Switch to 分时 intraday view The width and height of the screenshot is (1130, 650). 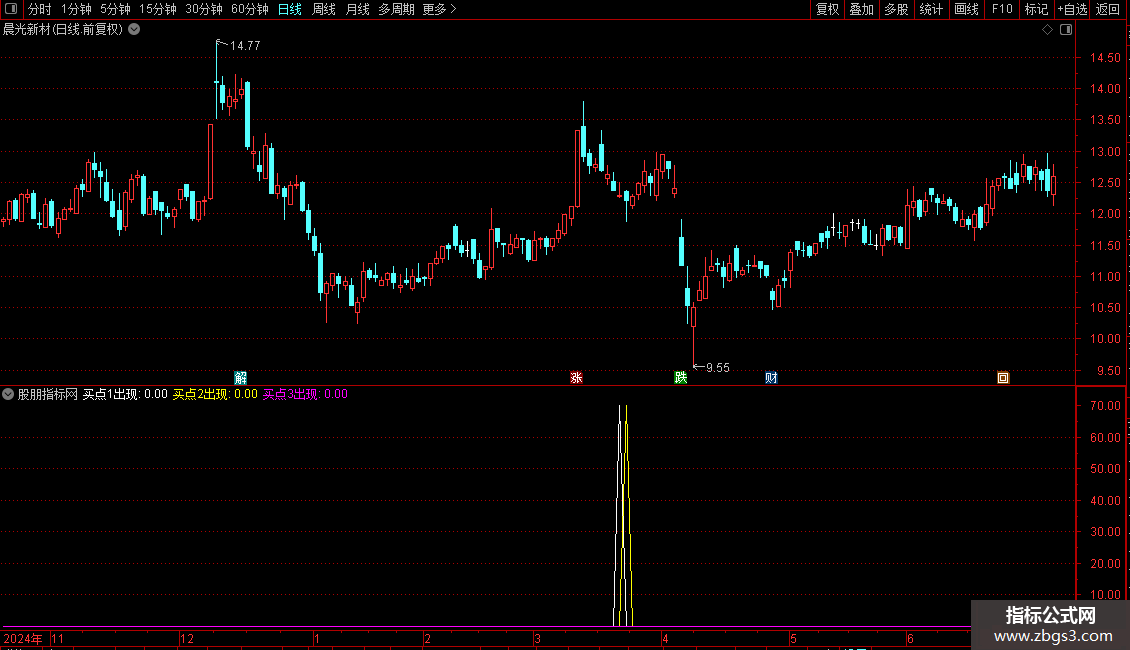tap(40, 9)
